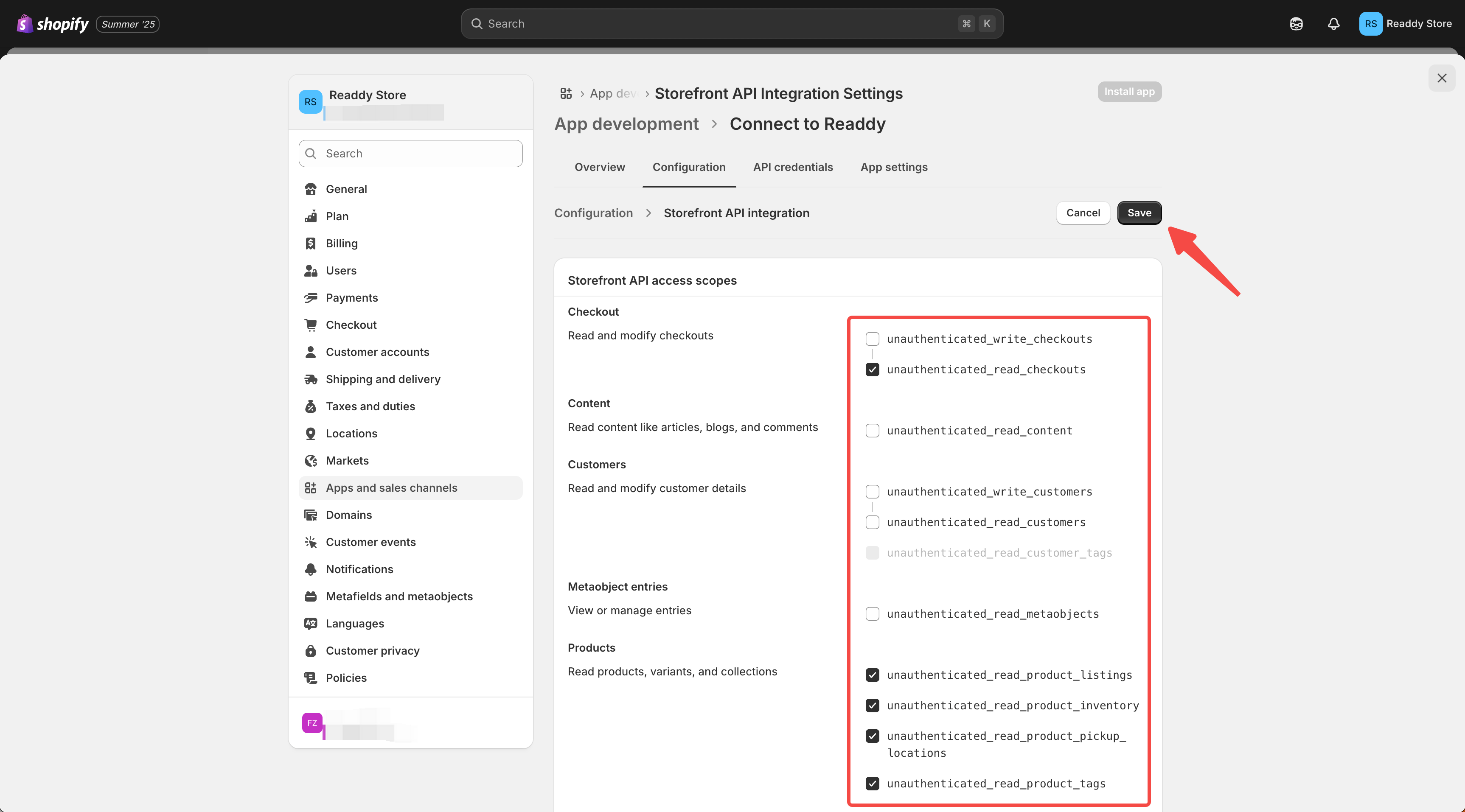The image size is (1465, 812).
Task: Go to Shipping and delivery settings
Action: click(x=383, y=379)
